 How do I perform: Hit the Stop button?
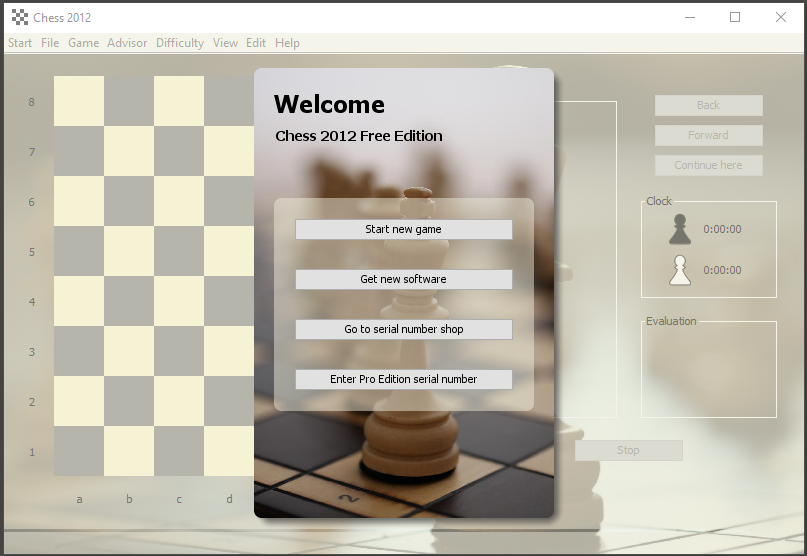click(628, 450)
